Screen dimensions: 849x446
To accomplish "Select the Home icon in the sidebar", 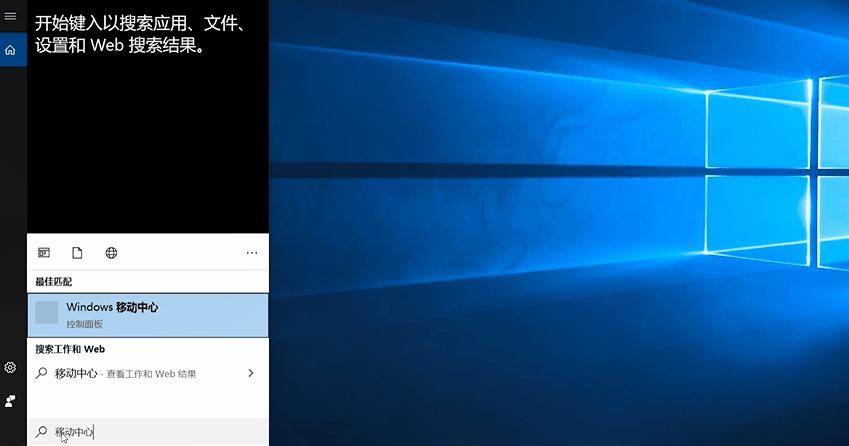I will (10, 50).
